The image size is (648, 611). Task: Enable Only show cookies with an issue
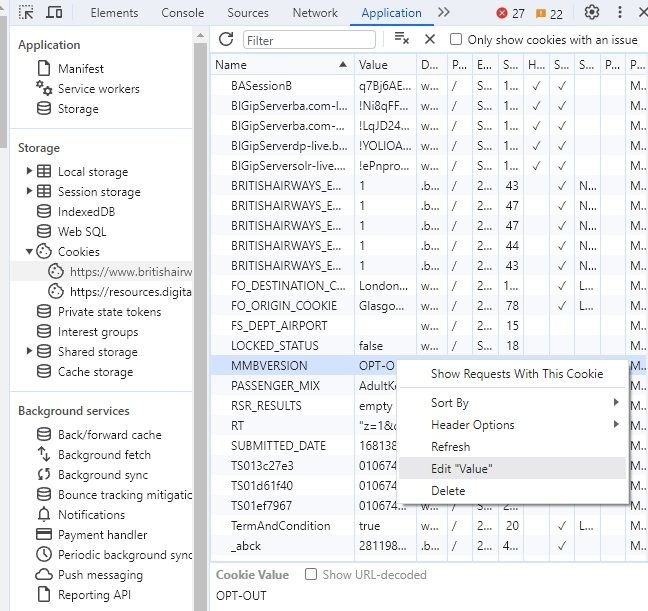[x=456, y=39]
